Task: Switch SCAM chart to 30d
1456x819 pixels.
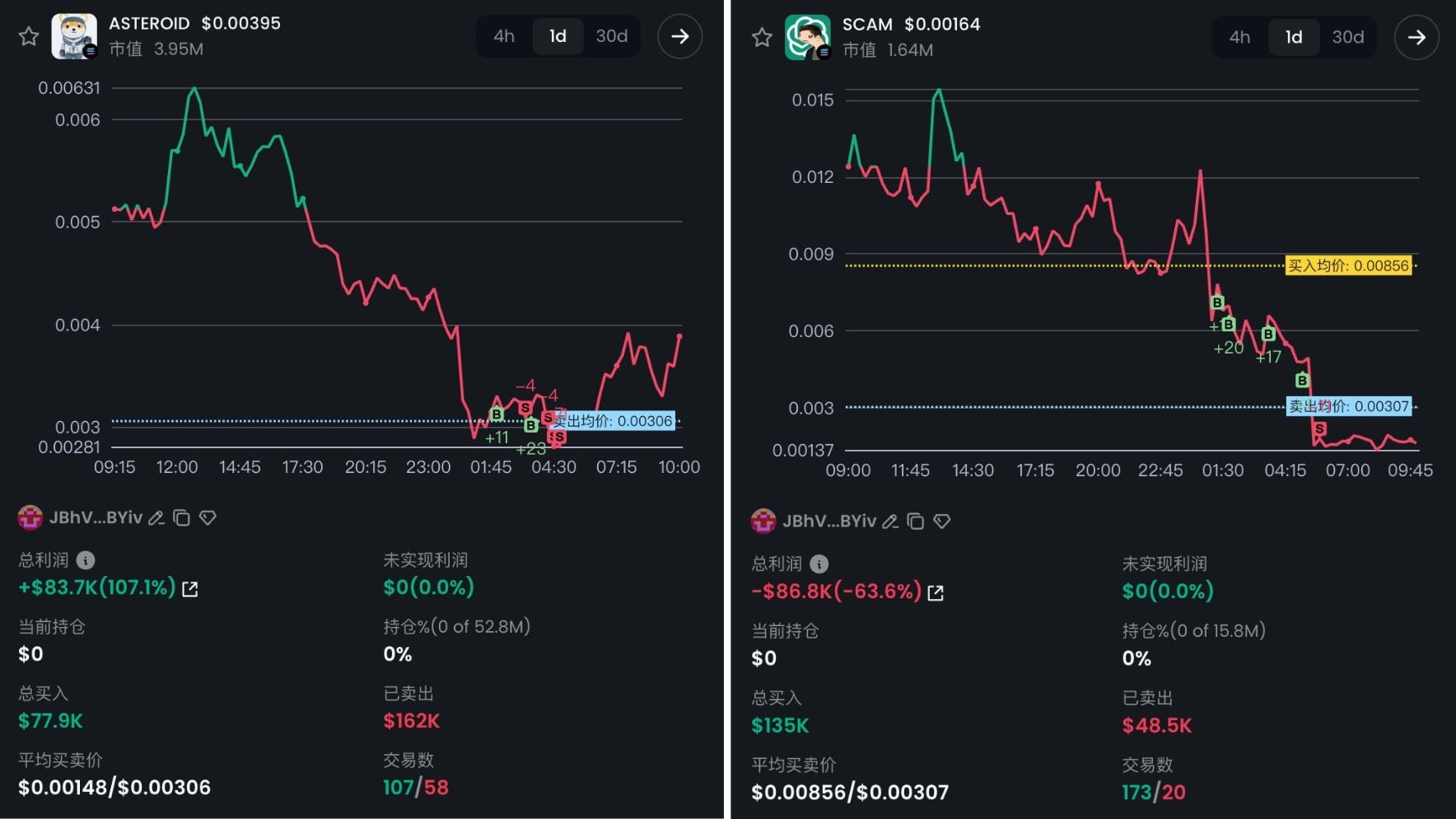Action: [1347, 37]
